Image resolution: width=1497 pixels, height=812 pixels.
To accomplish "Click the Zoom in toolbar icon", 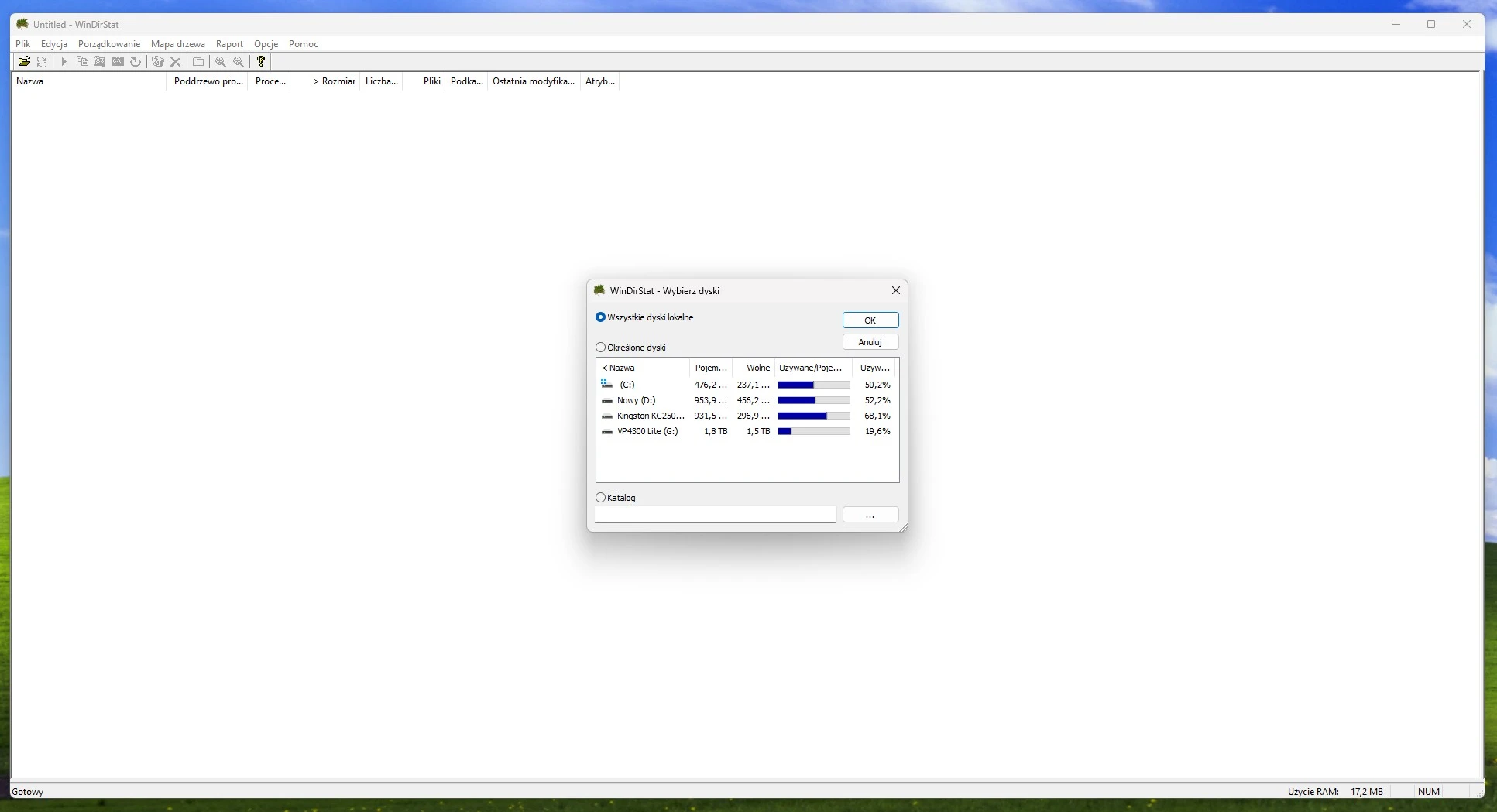I will click(221, 61).
